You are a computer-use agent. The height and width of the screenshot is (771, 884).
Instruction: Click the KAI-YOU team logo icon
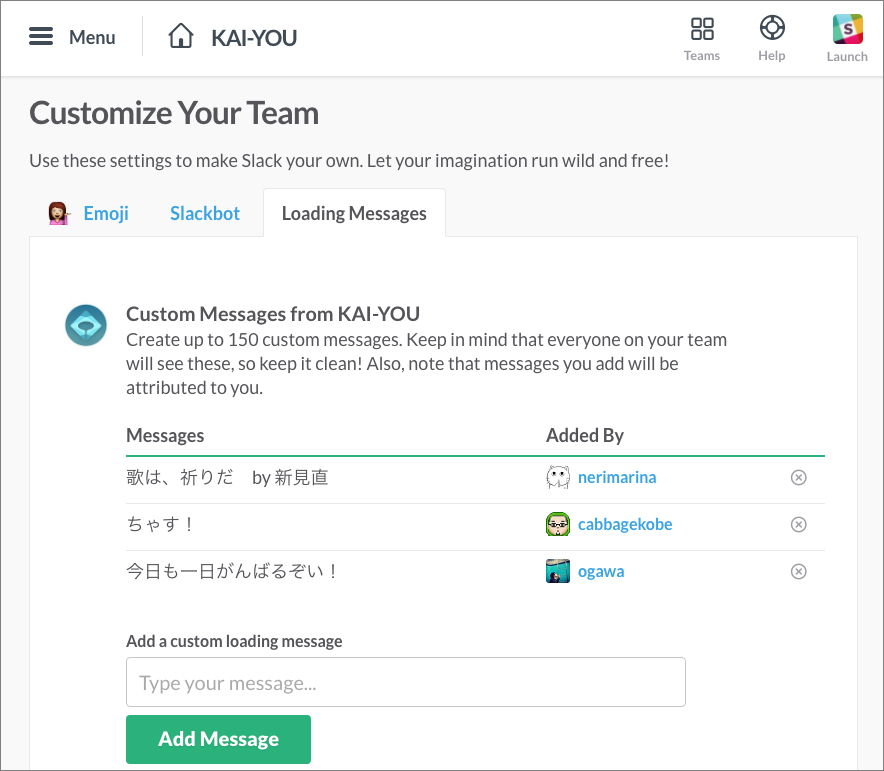click(x=86, y=325)
